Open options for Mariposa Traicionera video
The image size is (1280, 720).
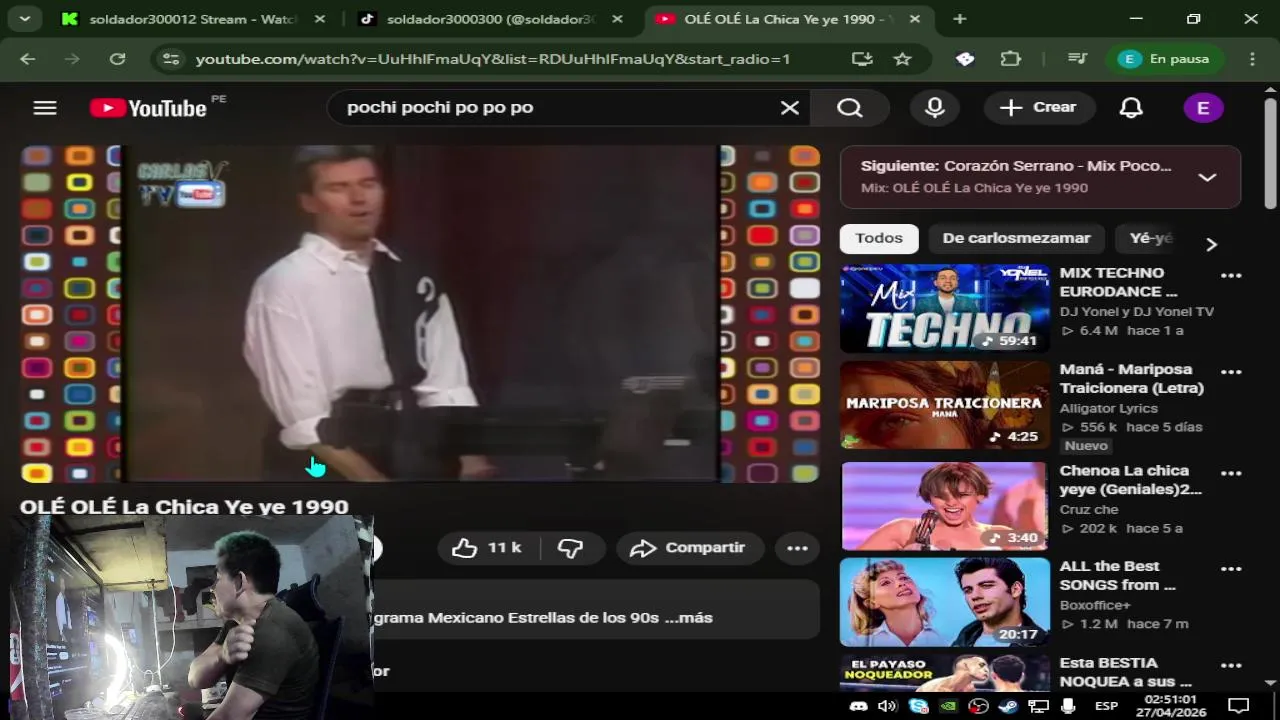1231,372
